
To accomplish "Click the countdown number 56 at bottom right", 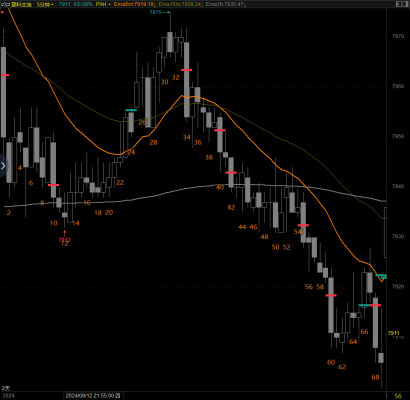I will (x=398, y=396).
